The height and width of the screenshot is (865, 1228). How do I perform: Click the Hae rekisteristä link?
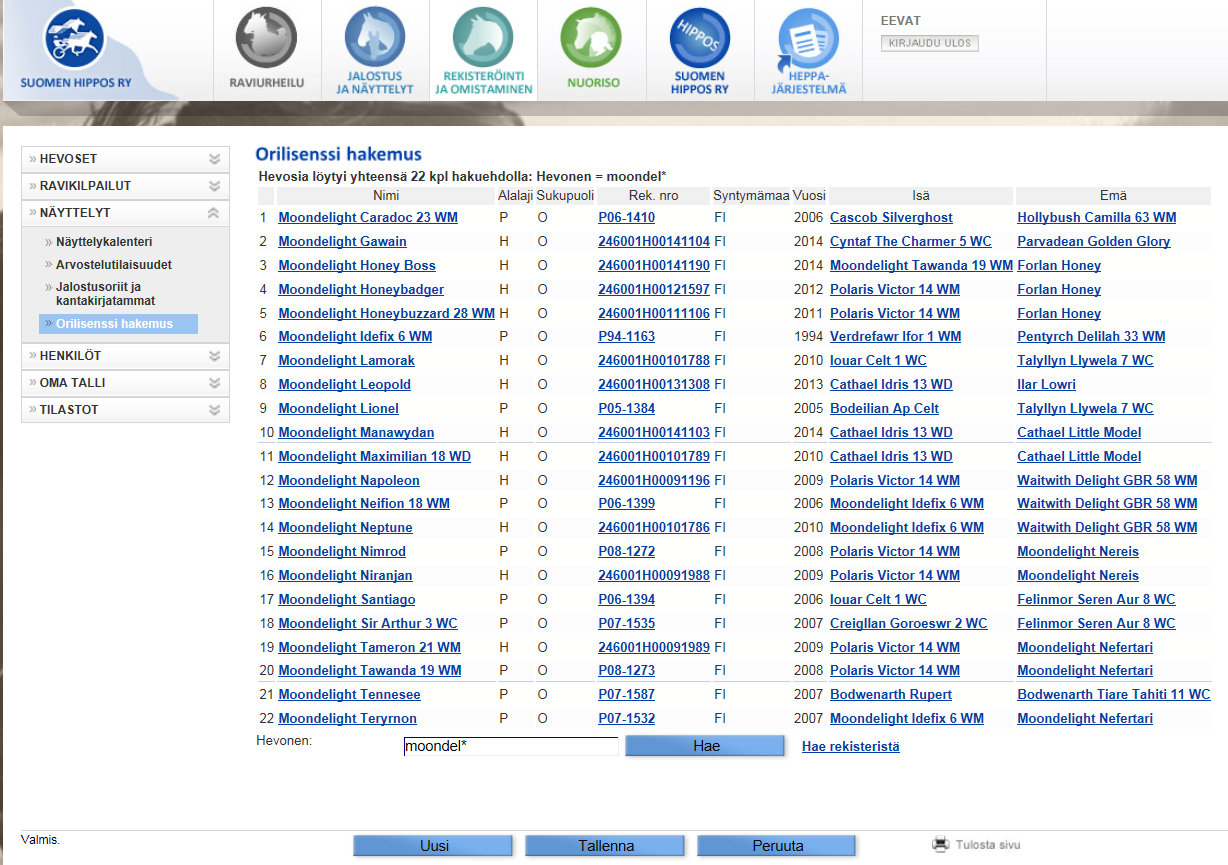850,746
